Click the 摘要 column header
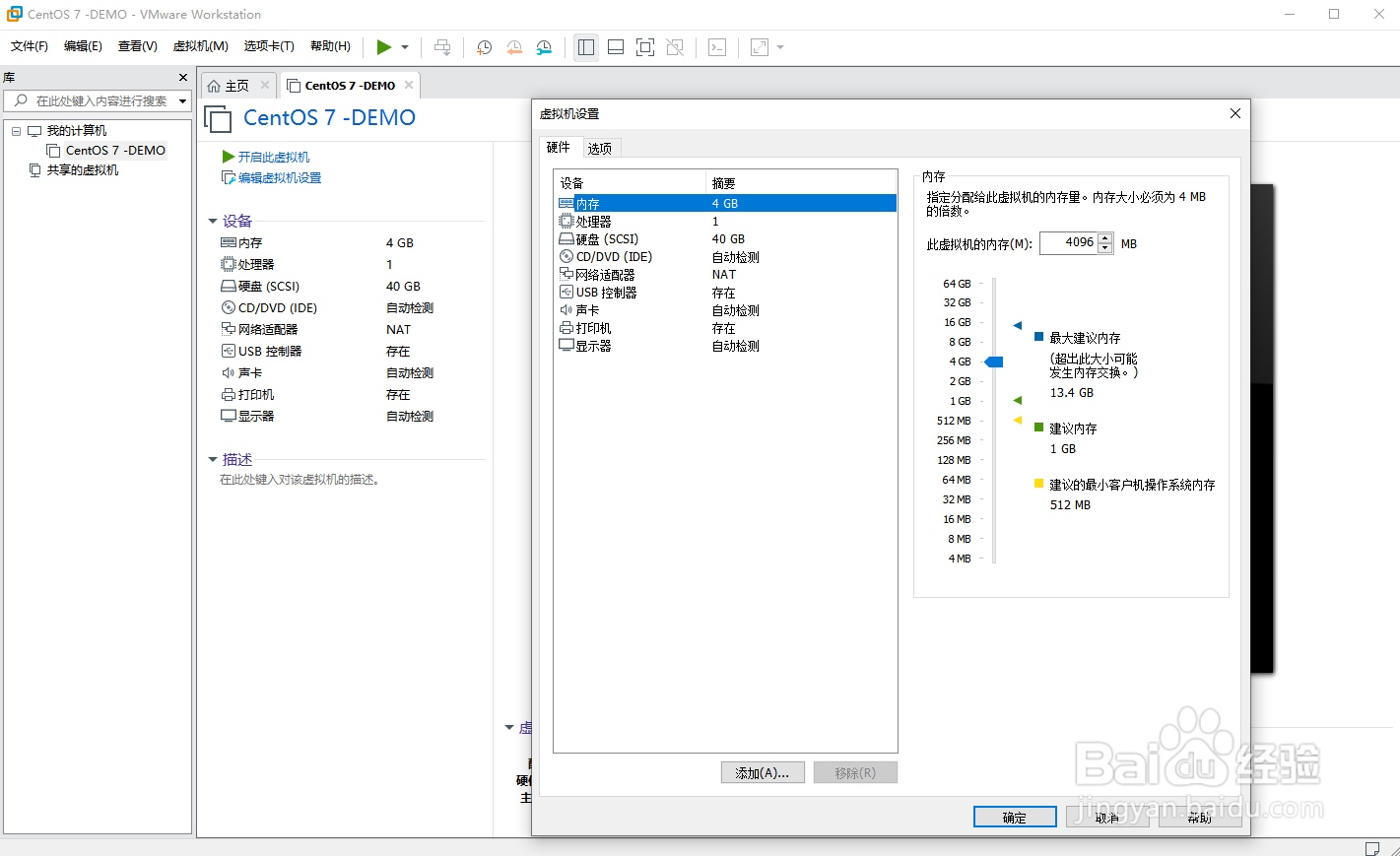This screenshot has height=856, width=1400. pos(801,183)
